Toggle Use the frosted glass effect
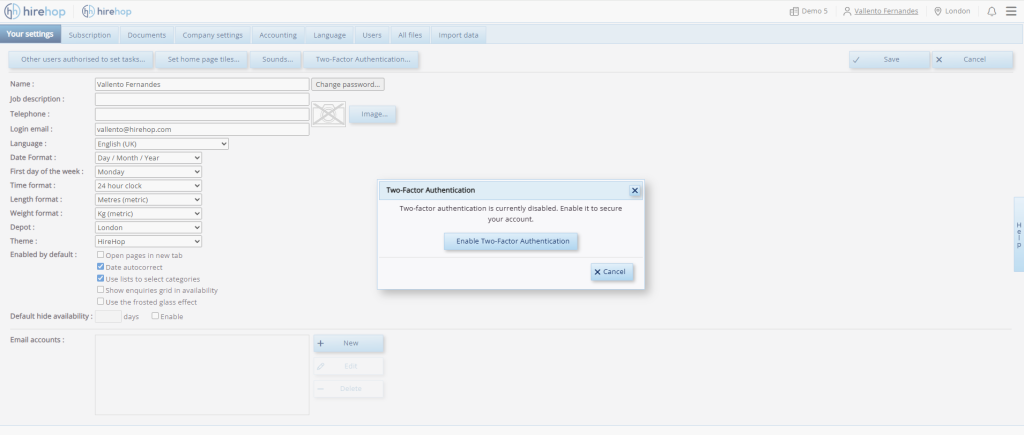The height and width of the screenshot is (435, 1024). [101, 301]
